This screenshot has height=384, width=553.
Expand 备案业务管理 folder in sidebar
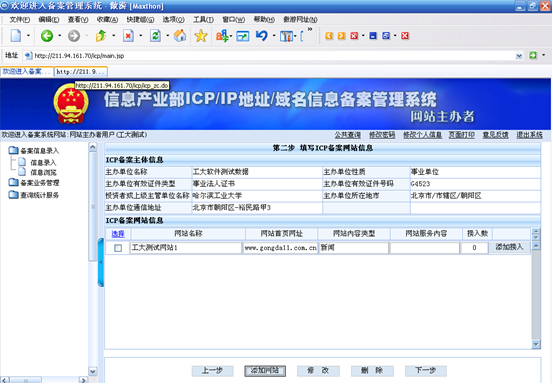pos(34,183)
